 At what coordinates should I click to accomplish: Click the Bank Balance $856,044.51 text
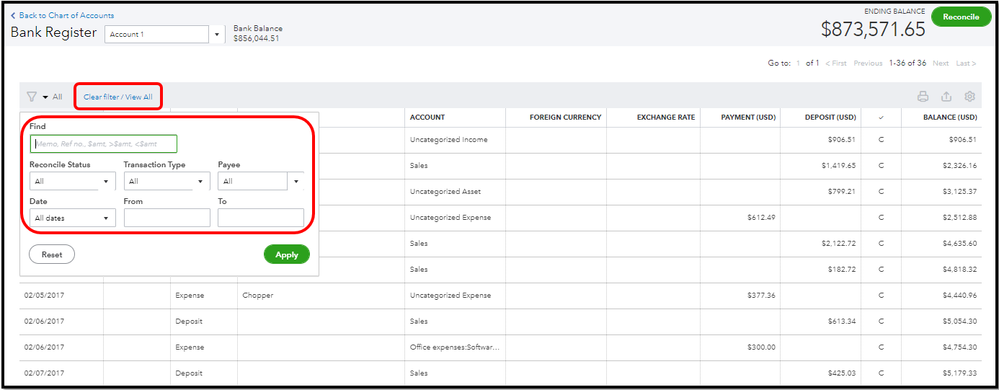[x=258, y=34]
